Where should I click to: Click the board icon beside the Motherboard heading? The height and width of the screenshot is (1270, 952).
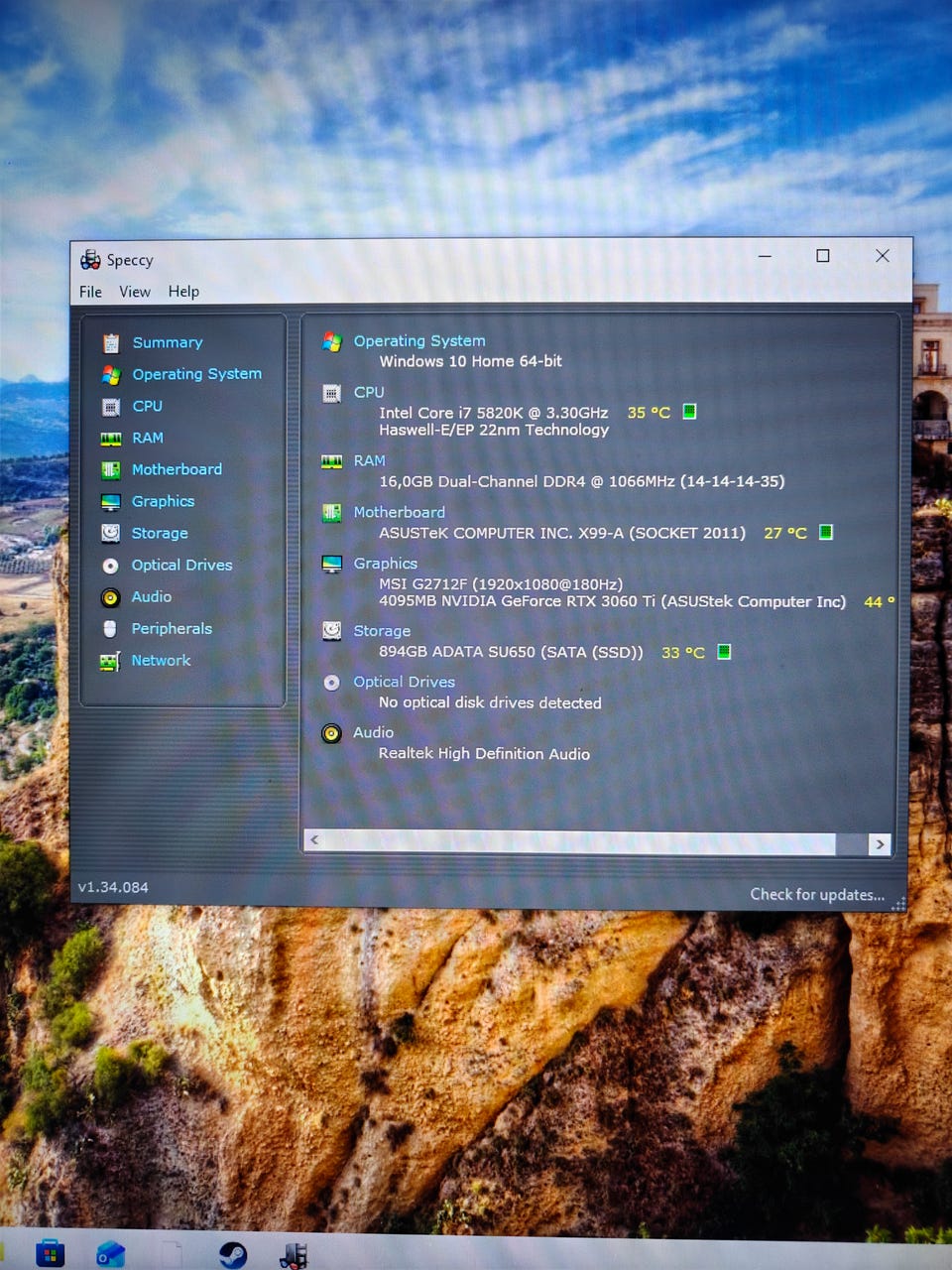(332, 513)
